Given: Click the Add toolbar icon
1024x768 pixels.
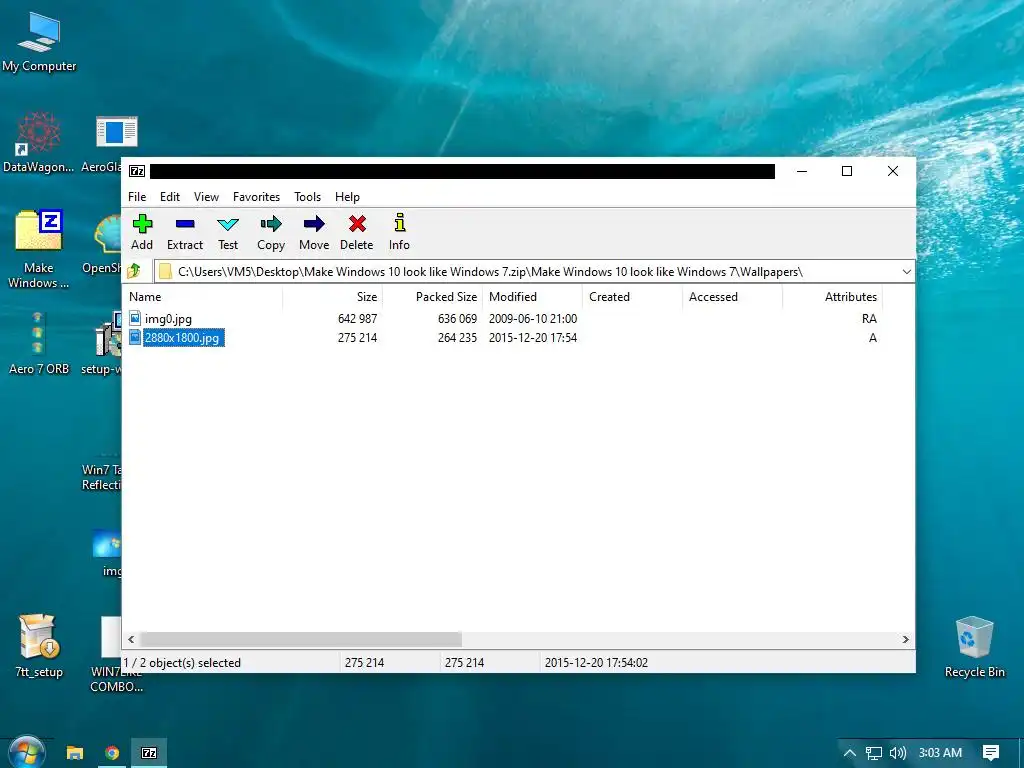Looking at the screenshot, I should [142, 224].
